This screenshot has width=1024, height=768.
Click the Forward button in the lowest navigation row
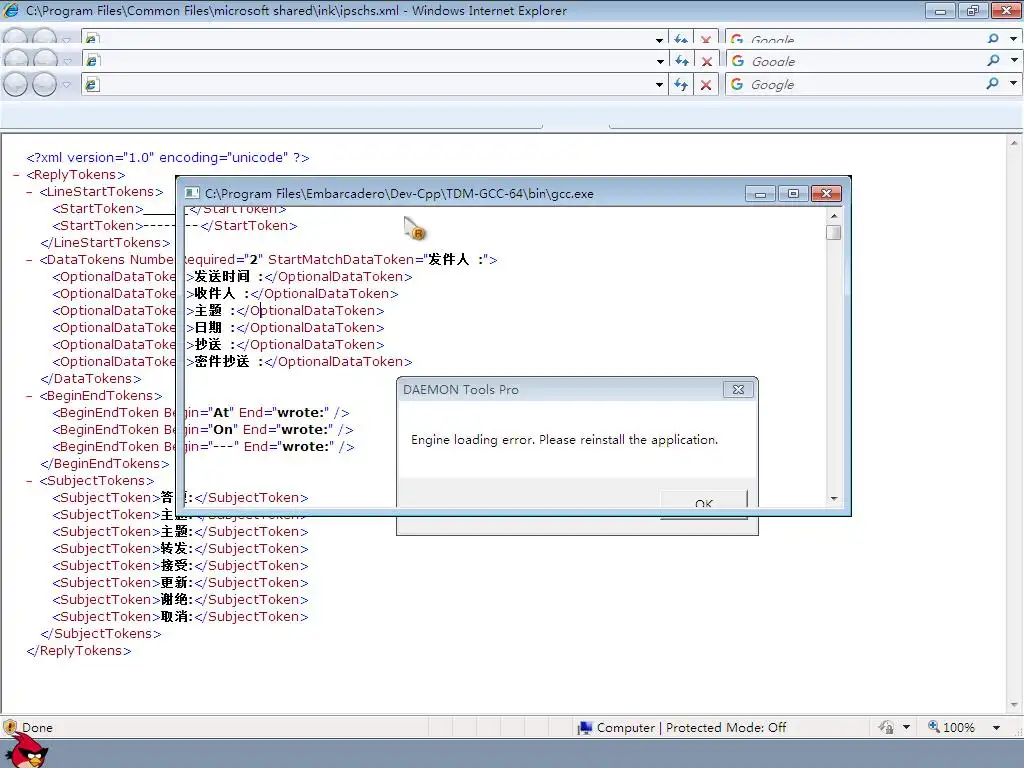click(x=44, y=84)
